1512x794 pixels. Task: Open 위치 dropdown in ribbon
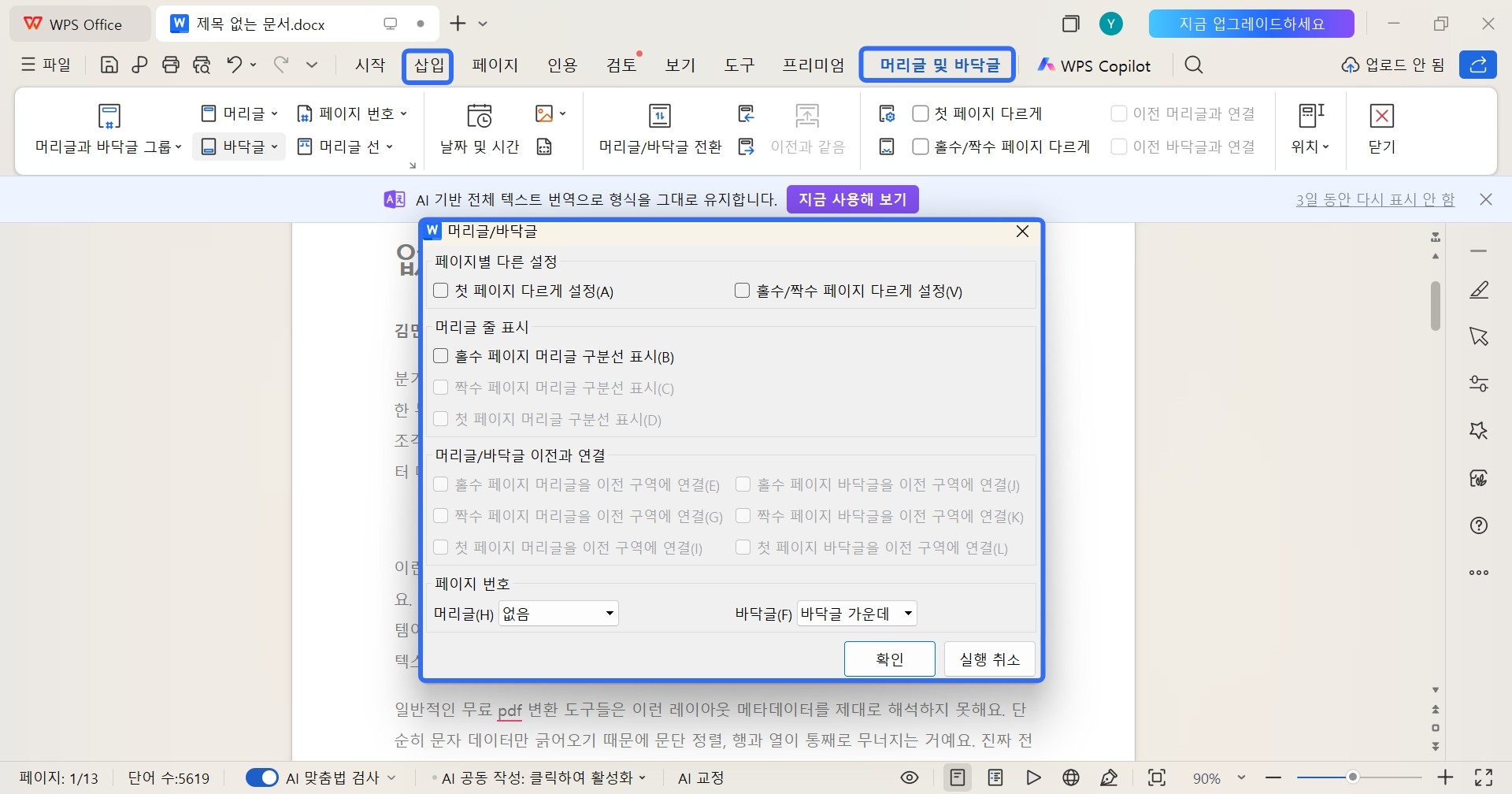coord(1310,130)
